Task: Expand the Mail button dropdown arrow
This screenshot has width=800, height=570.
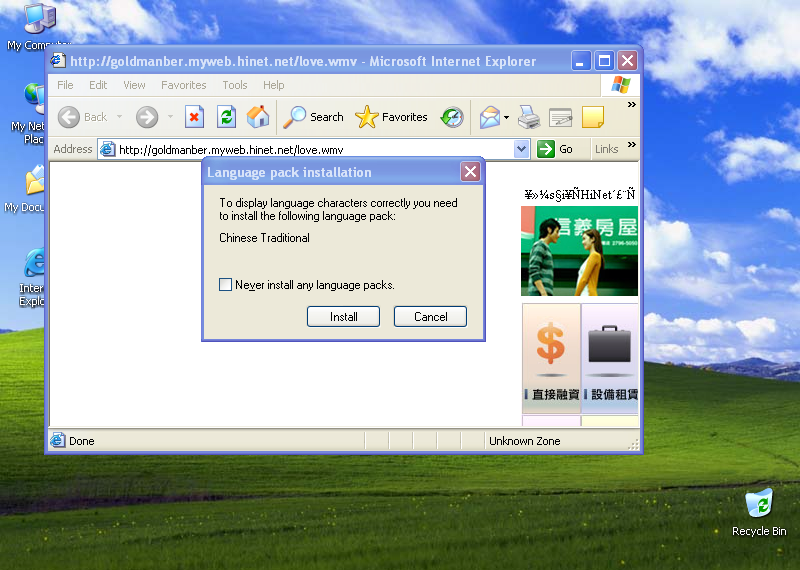Action: 506,117
